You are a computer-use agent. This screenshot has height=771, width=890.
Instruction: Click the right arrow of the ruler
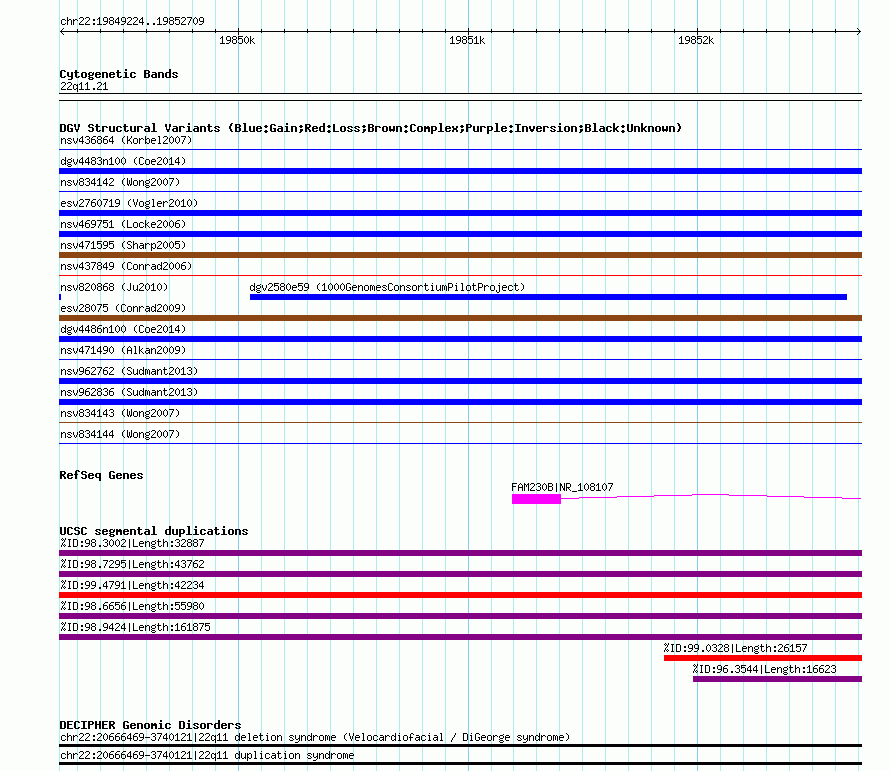pos(859,31)
